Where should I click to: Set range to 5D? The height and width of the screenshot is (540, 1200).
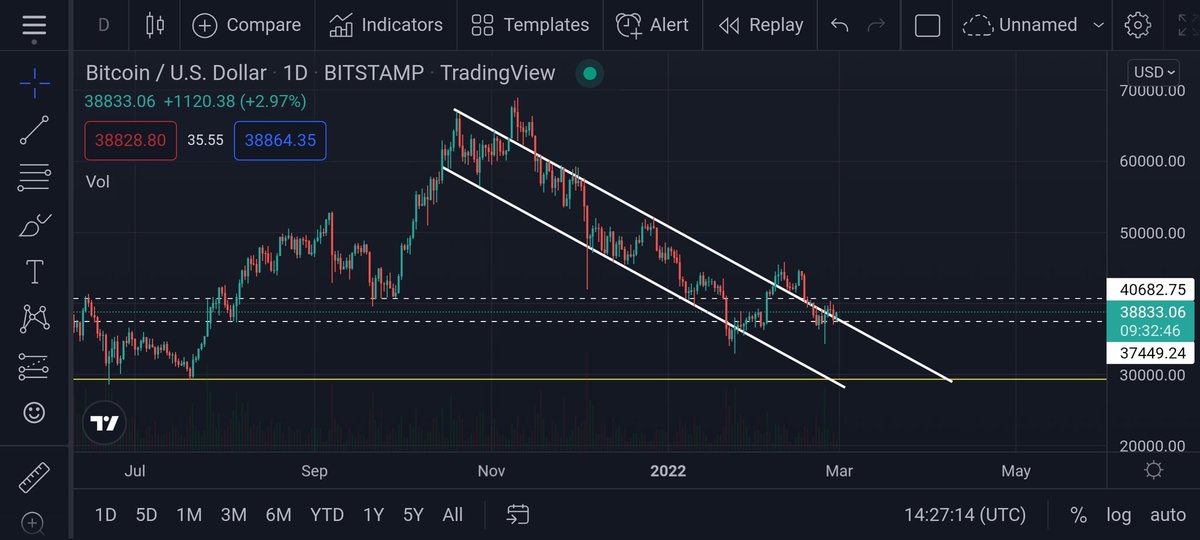(146, 515)
